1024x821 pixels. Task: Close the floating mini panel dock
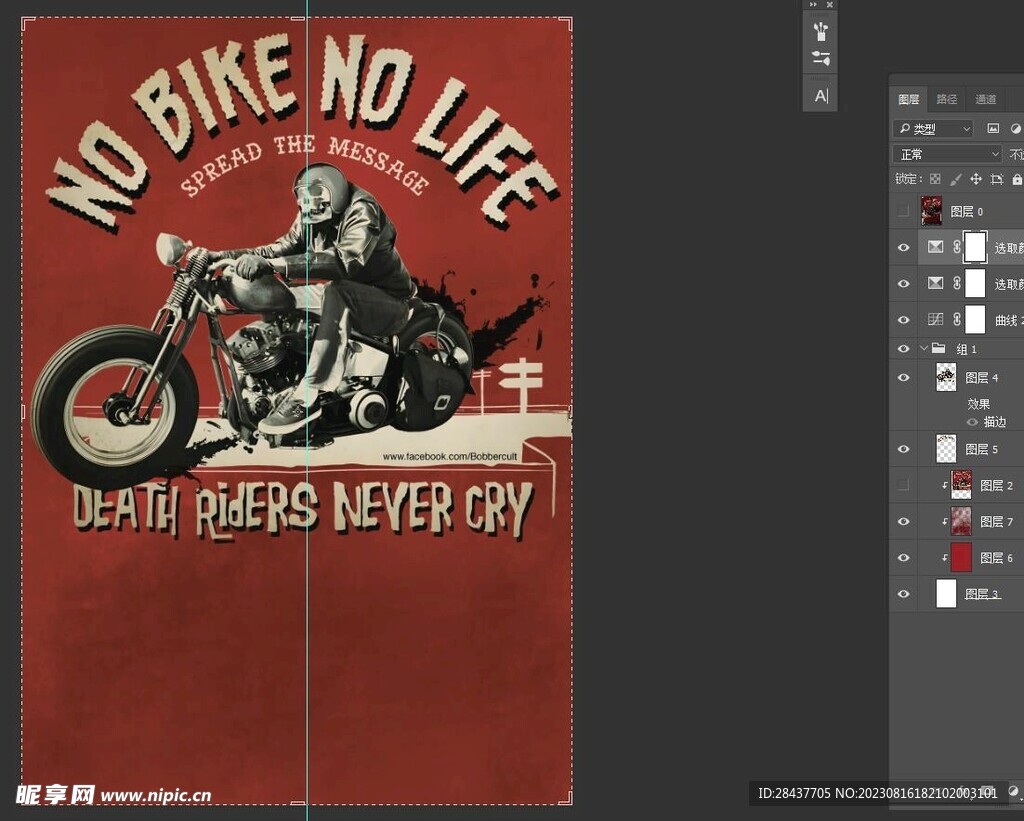point(829,5)
